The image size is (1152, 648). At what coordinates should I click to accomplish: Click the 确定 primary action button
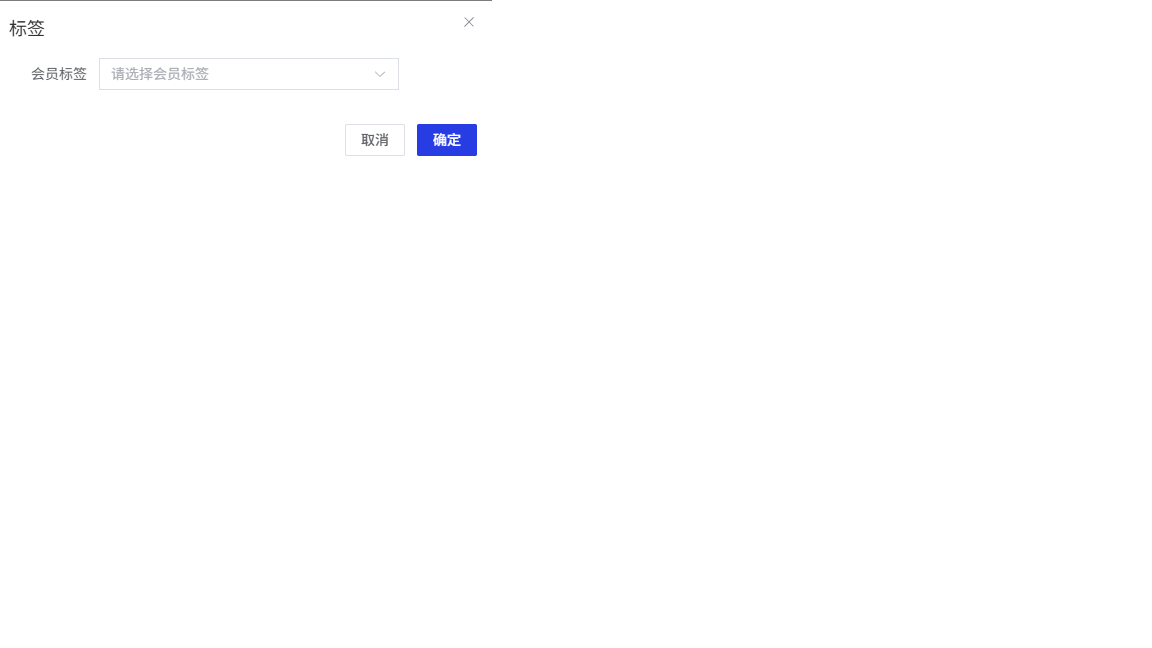point(447,140)
